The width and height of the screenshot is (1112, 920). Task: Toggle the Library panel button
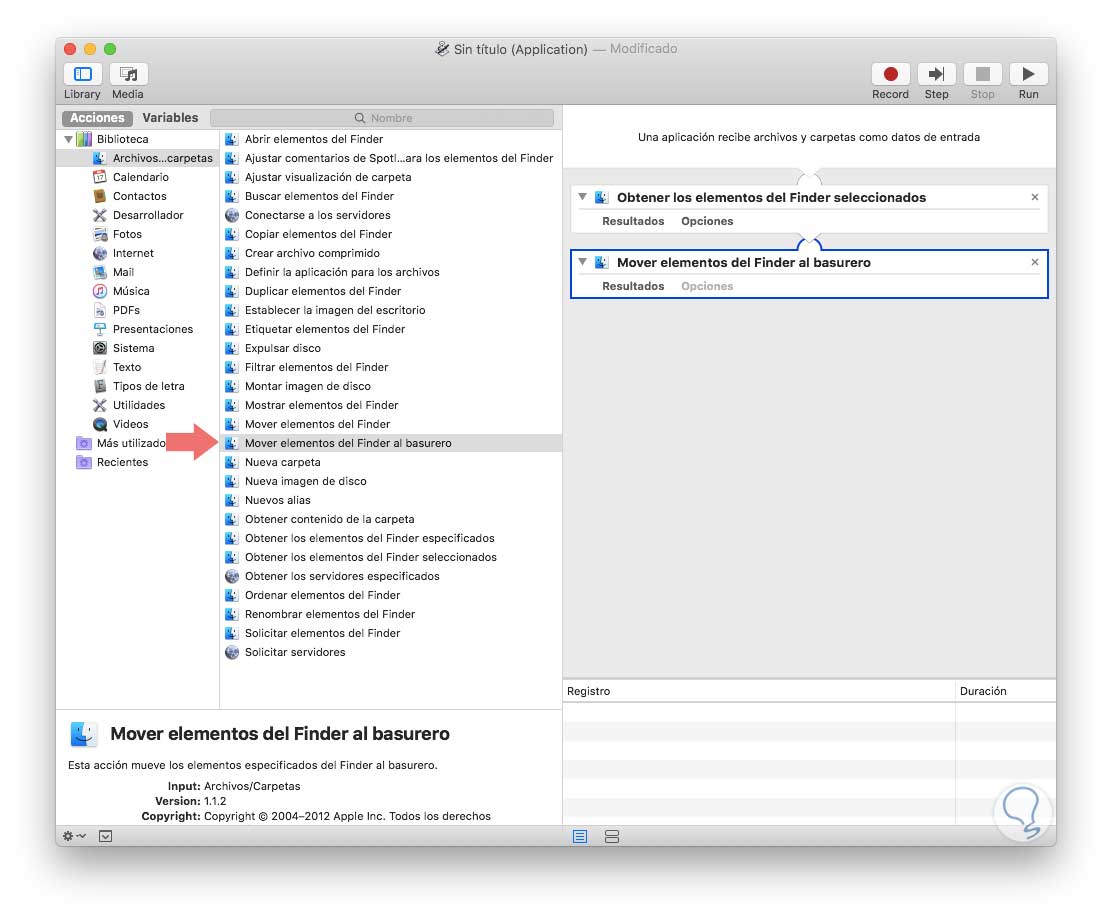click(x=82, y=74)
